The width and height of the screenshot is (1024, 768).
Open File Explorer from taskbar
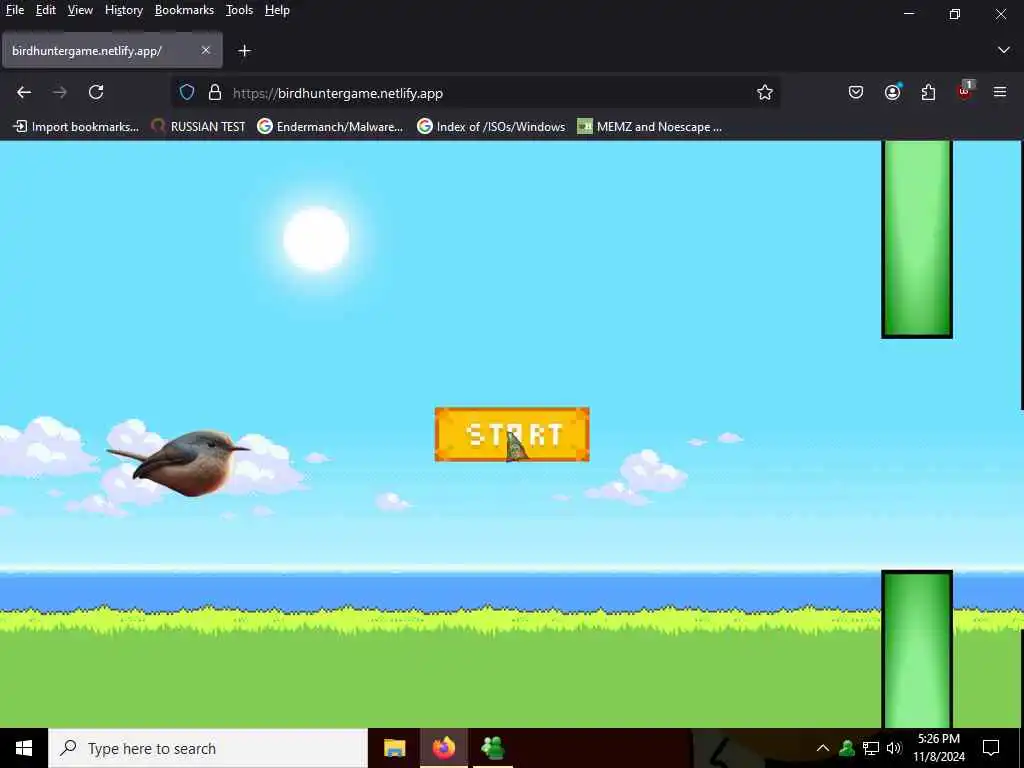(x=394, y=748)
